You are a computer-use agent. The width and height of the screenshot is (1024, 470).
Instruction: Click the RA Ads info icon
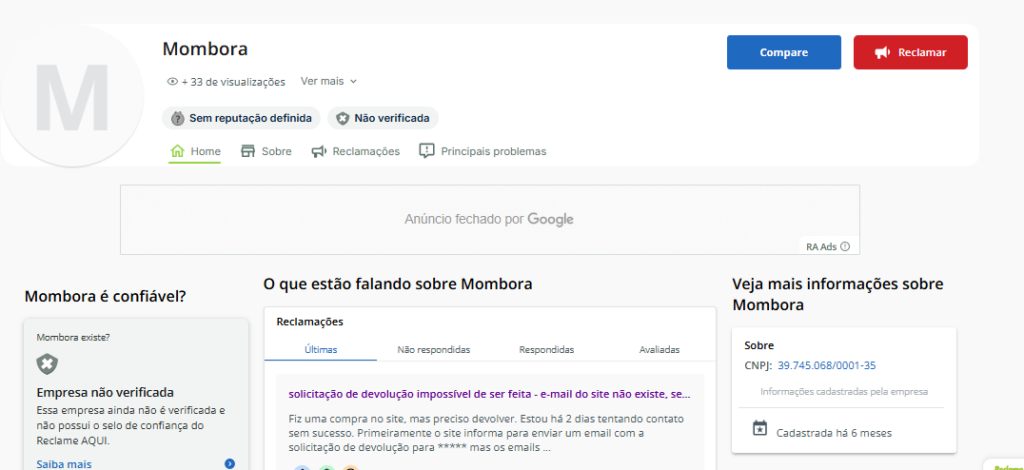click(845, 246)
